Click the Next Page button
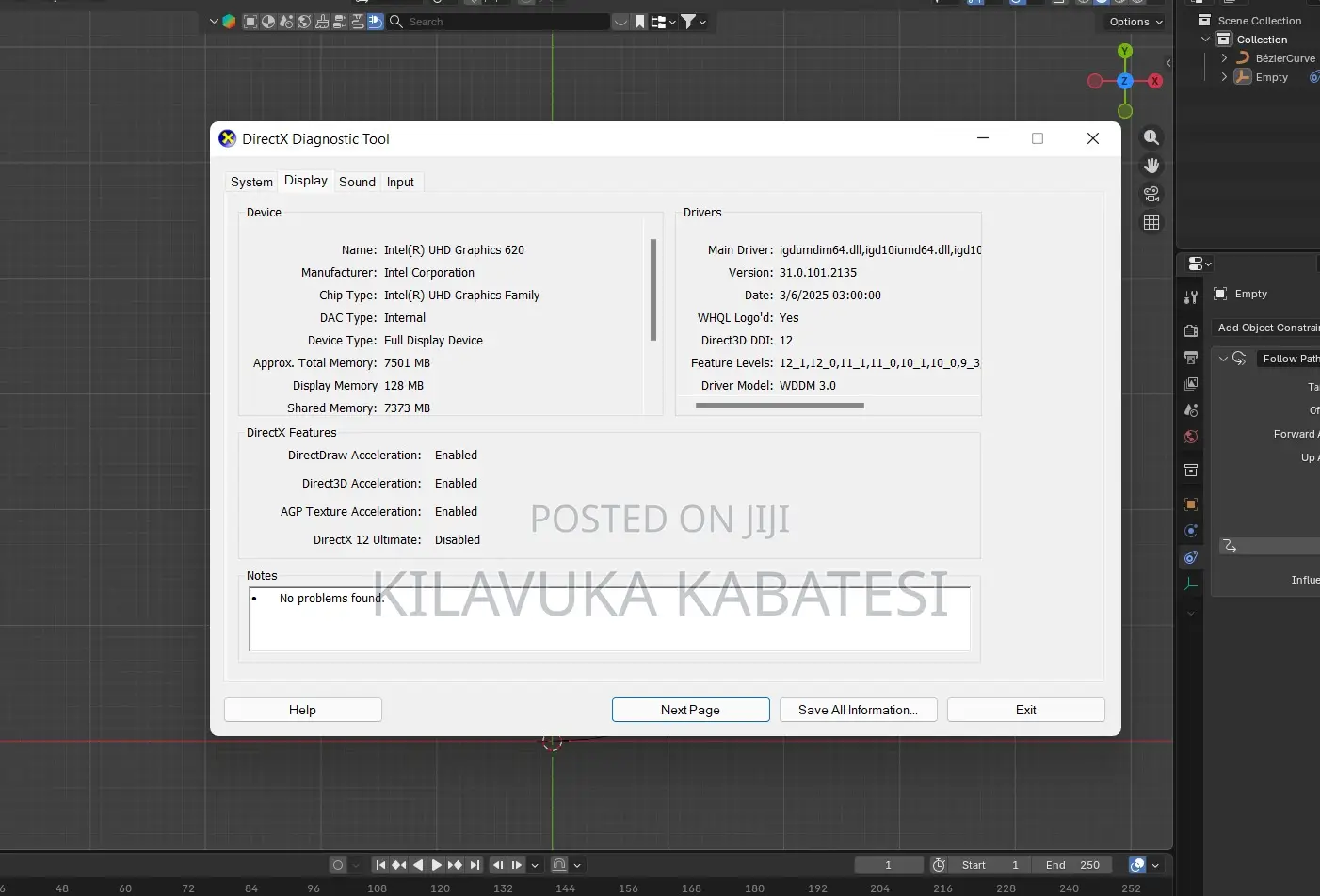 click(690, 710)
